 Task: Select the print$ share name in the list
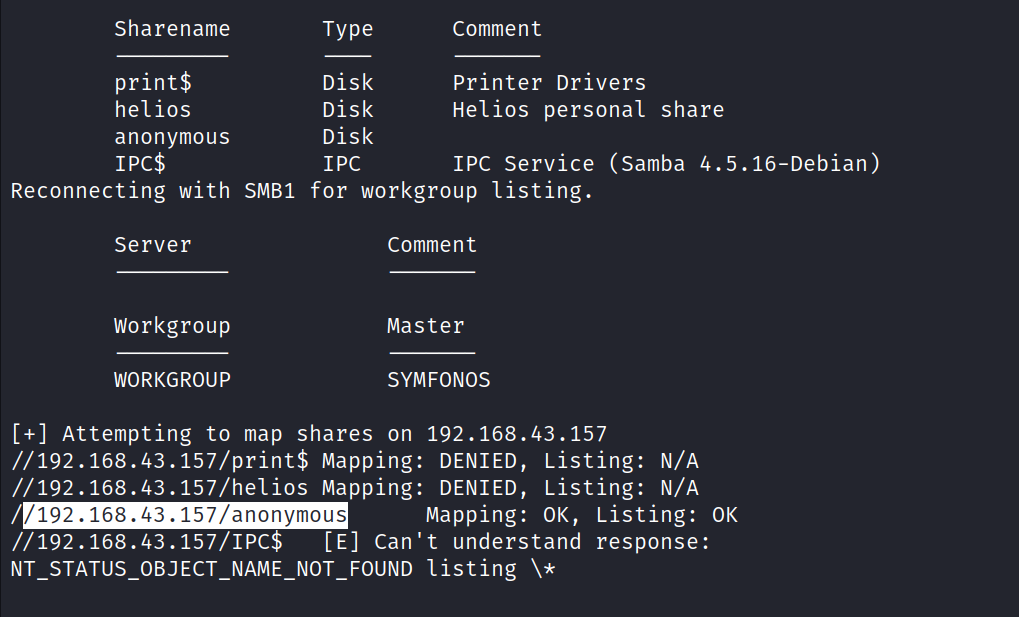pyautogui.click(x=146, y=83)
